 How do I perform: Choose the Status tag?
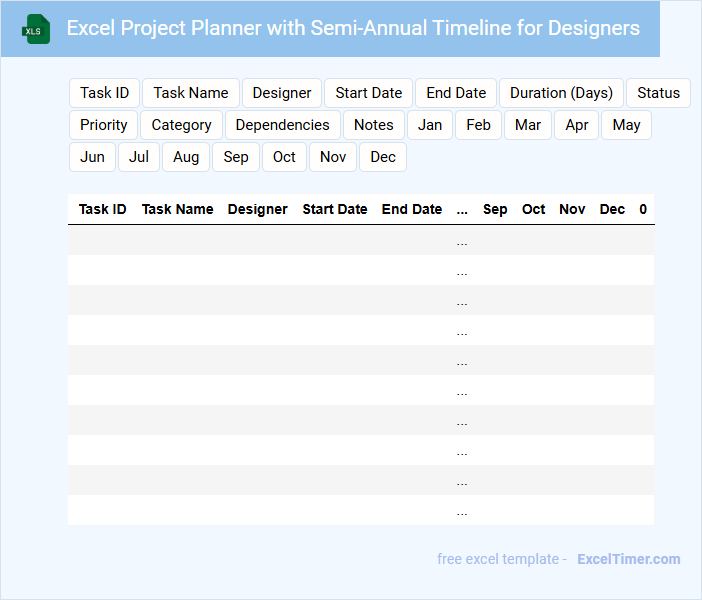(x=658, y=93)
